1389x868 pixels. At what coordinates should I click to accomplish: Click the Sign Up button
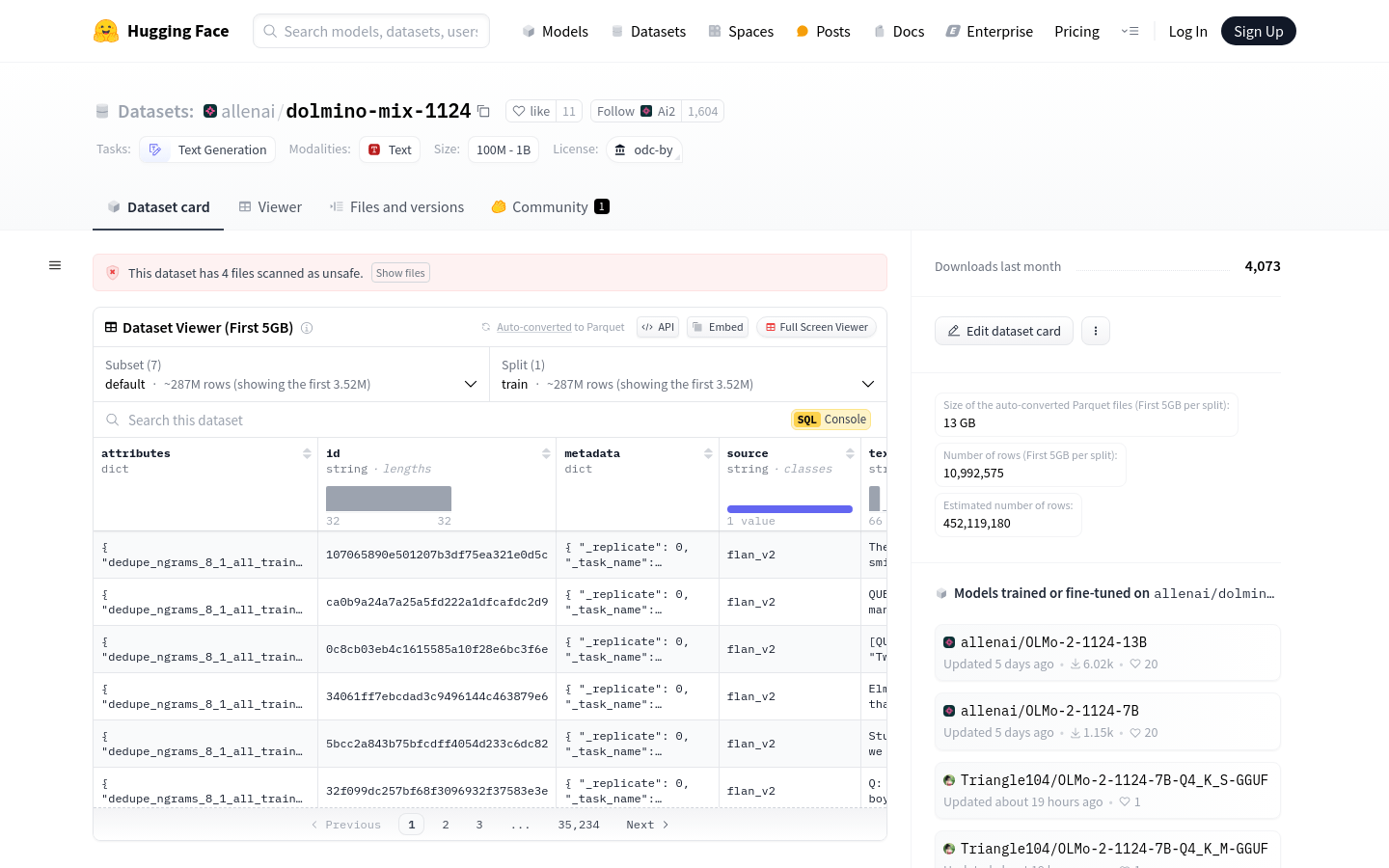[x=1258, y=31]
